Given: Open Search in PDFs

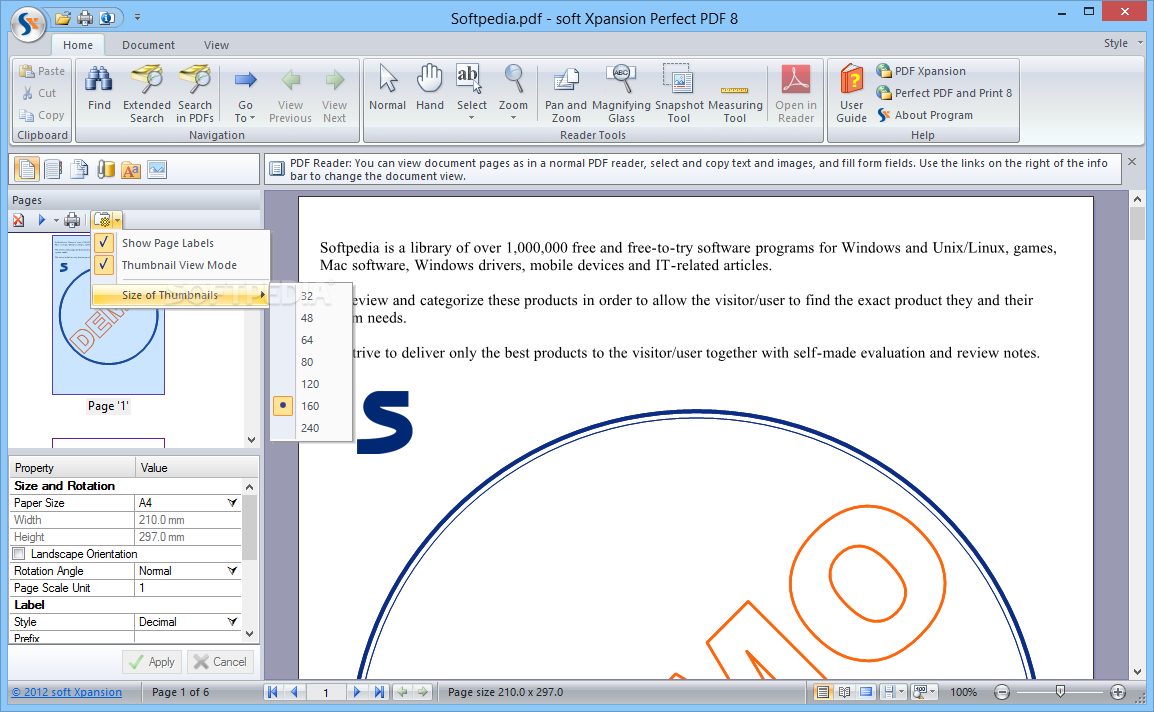Looking at the screenshot, I should 194,94.
